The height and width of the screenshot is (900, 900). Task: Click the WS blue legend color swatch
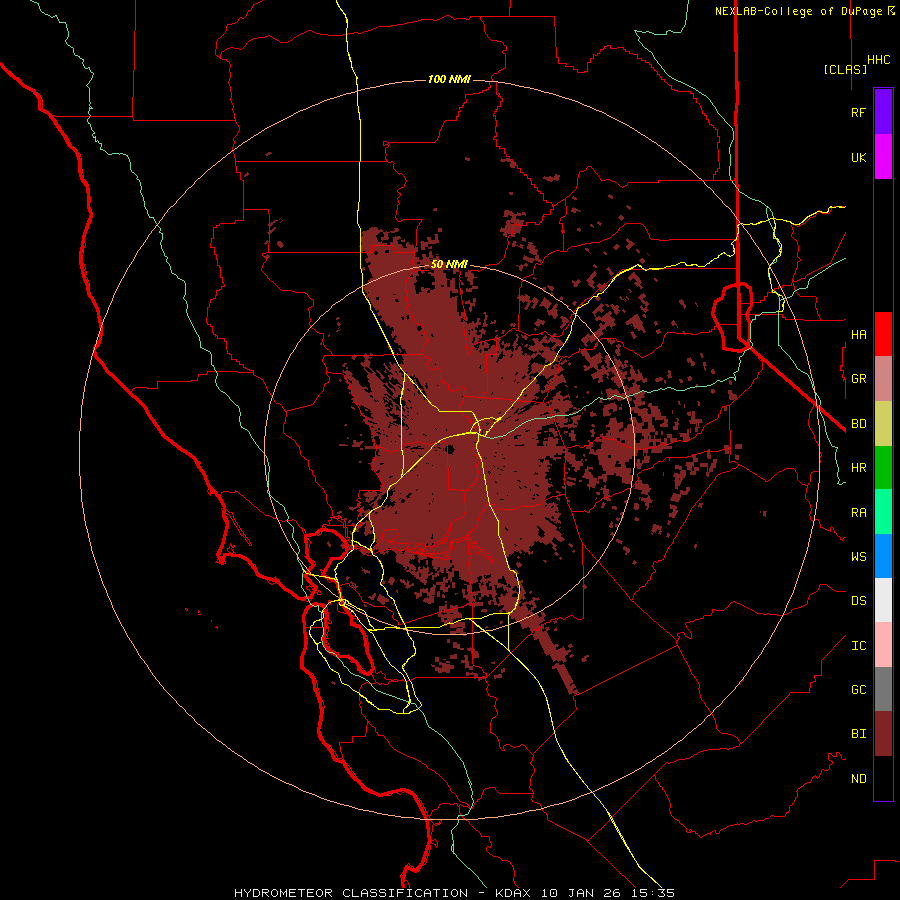point(883,556)
